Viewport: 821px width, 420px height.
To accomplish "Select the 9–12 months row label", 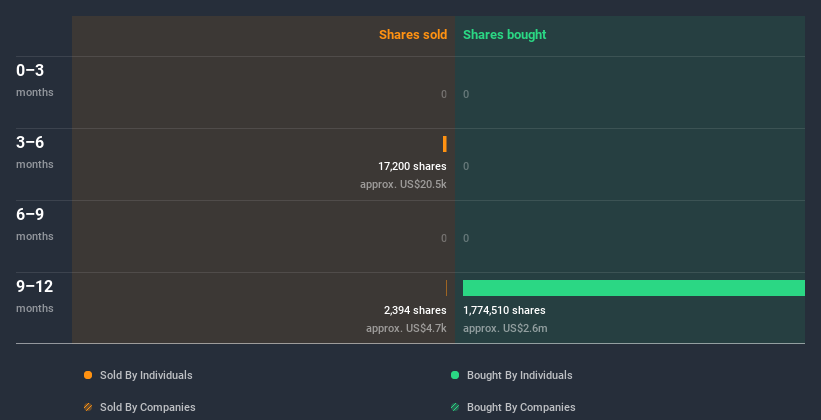I will pyautogui.click(x=35, y=296).
